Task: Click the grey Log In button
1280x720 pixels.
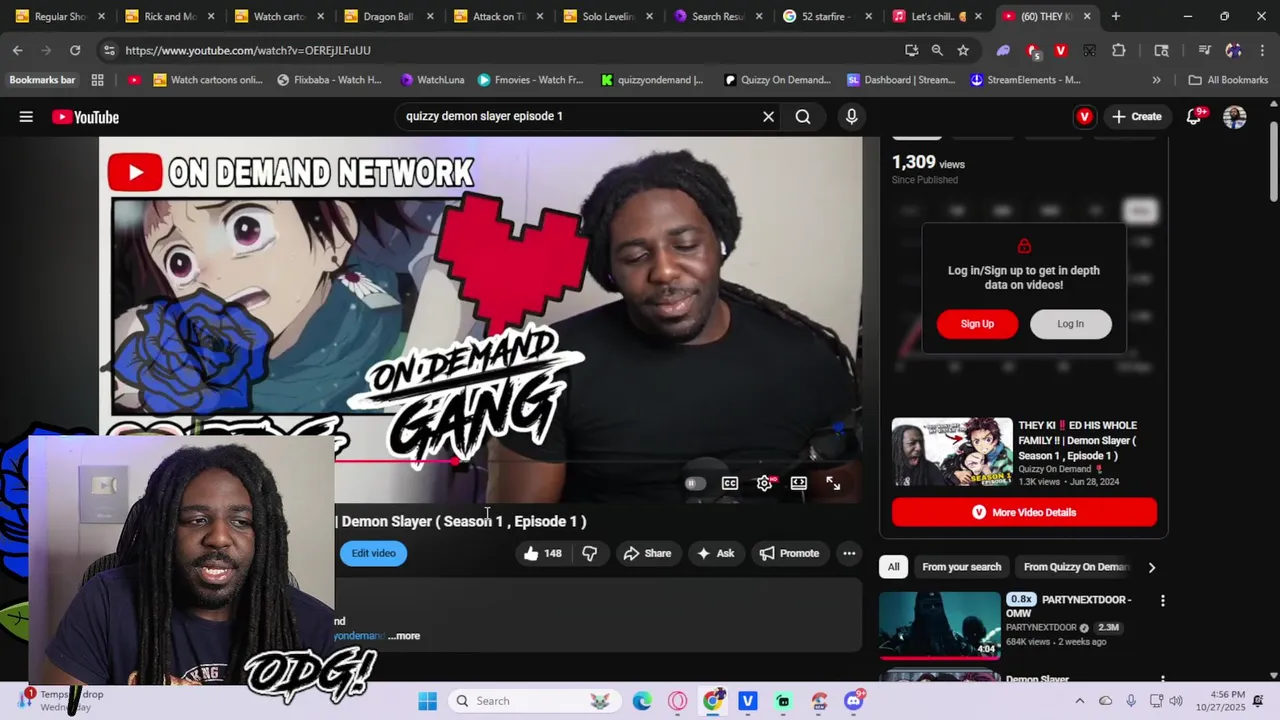Action: [1070, 324]
